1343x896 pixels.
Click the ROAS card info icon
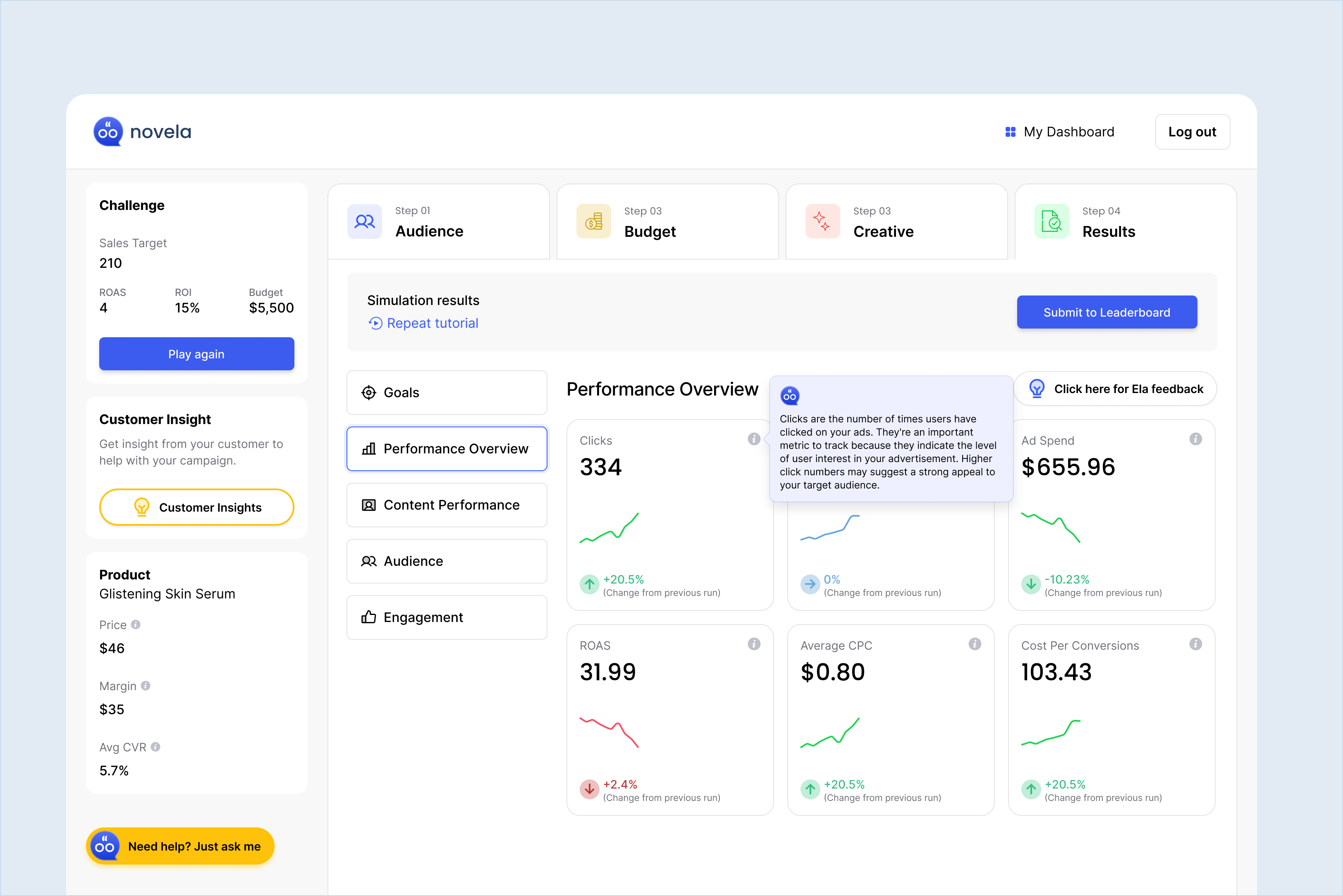[x=753, y=644]
